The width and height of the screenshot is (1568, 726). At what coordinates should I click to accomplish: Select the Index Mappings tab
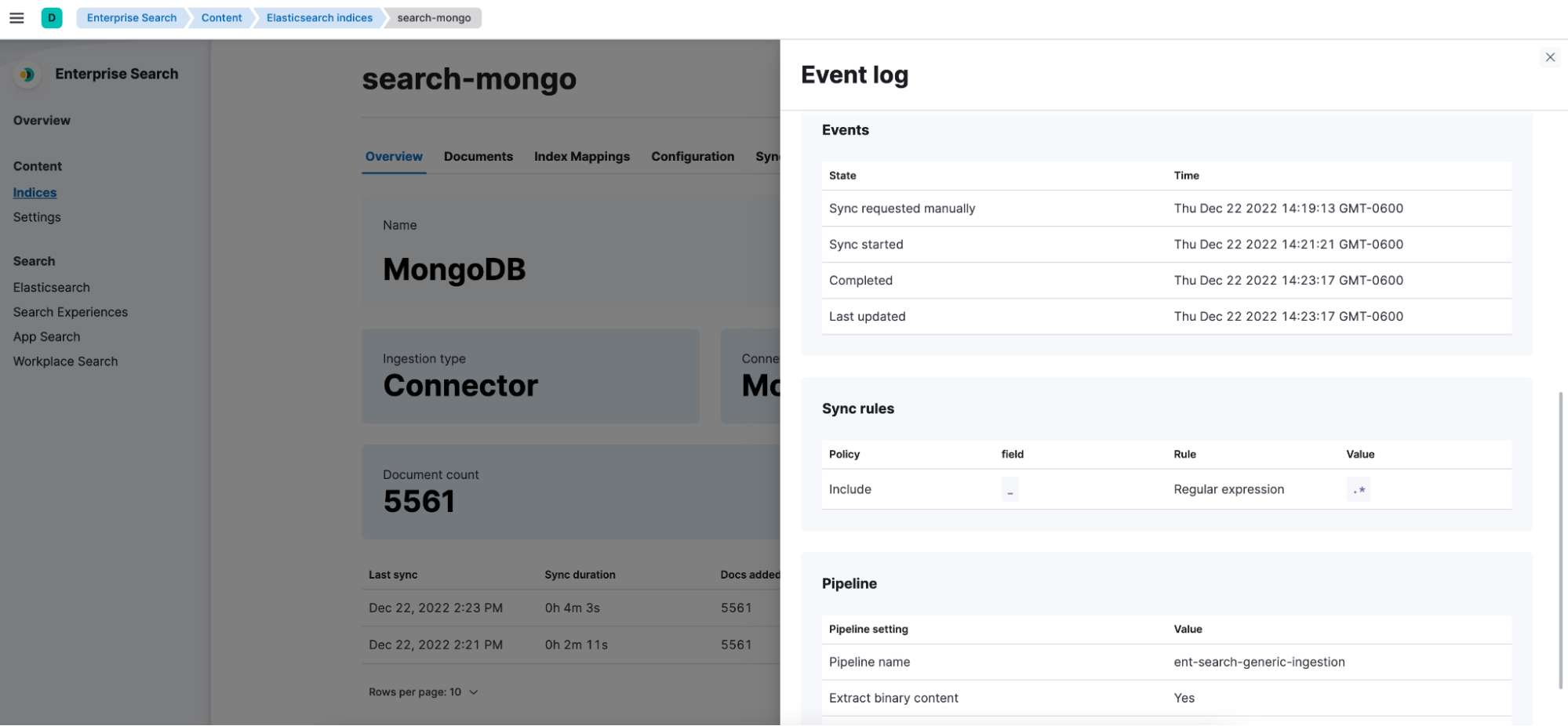pos(582,157)
